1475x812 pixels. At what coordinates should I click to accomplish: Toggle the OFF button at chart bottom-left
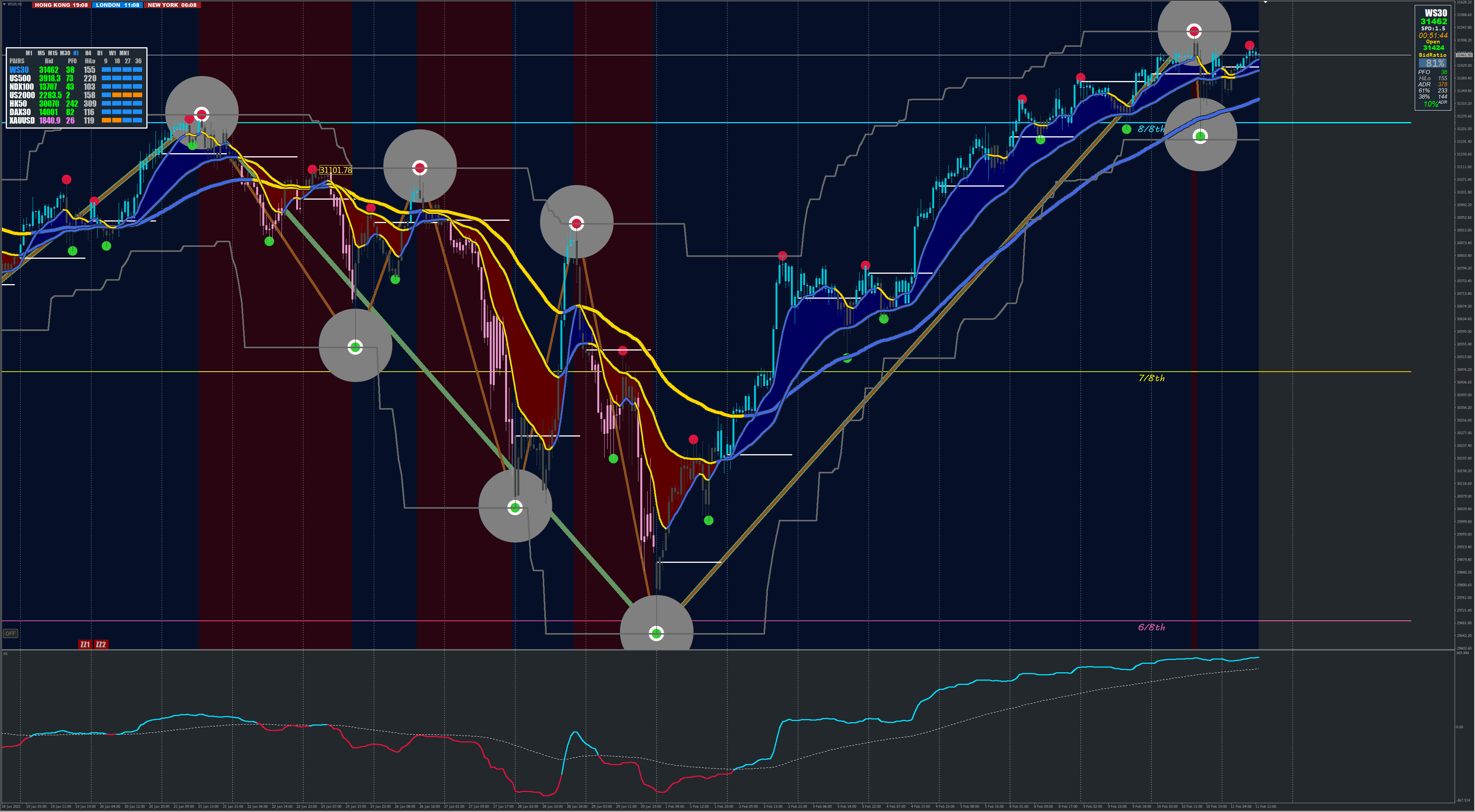coord(10,633)
